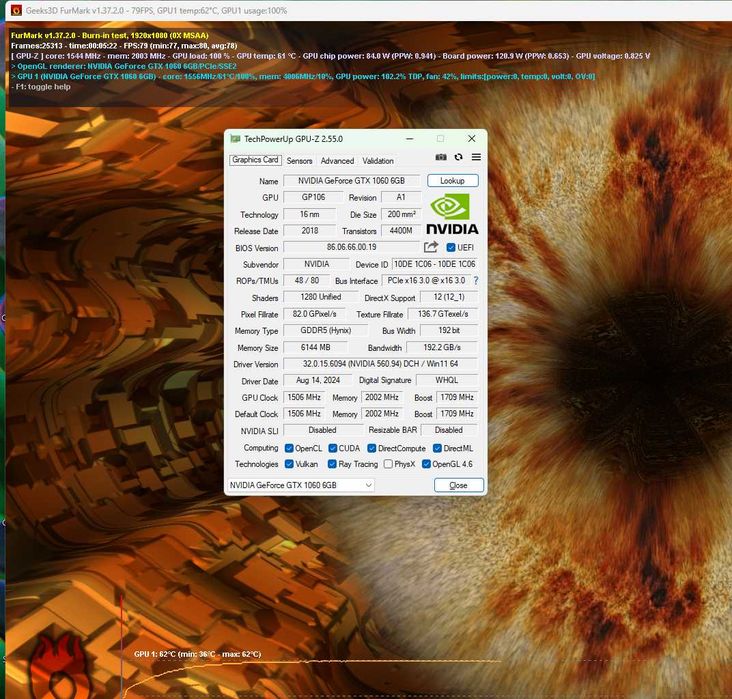Click the Shaders 1280 Unified value

[321, 297]
